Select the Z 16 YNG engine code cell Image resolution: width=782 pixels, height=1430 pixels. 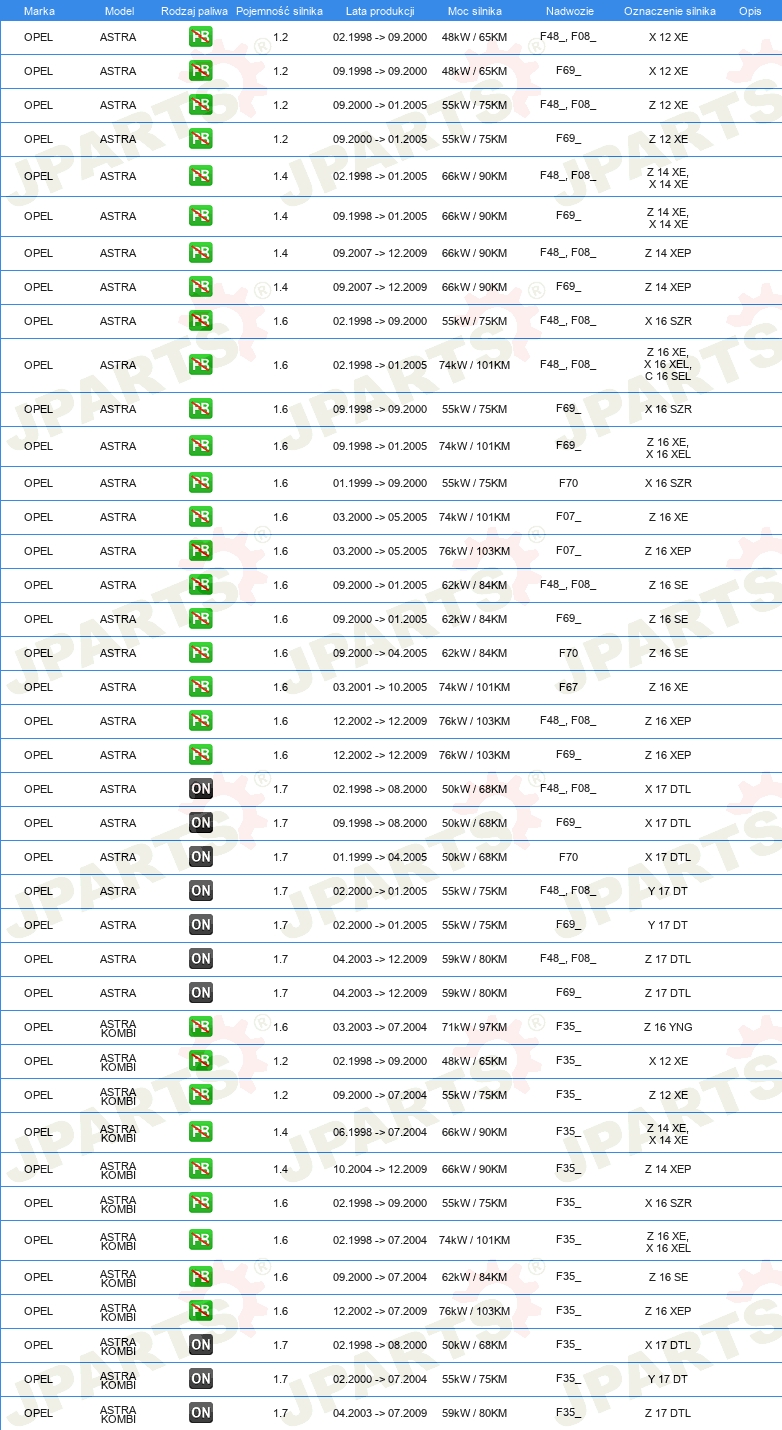[x=668, y=1027]
